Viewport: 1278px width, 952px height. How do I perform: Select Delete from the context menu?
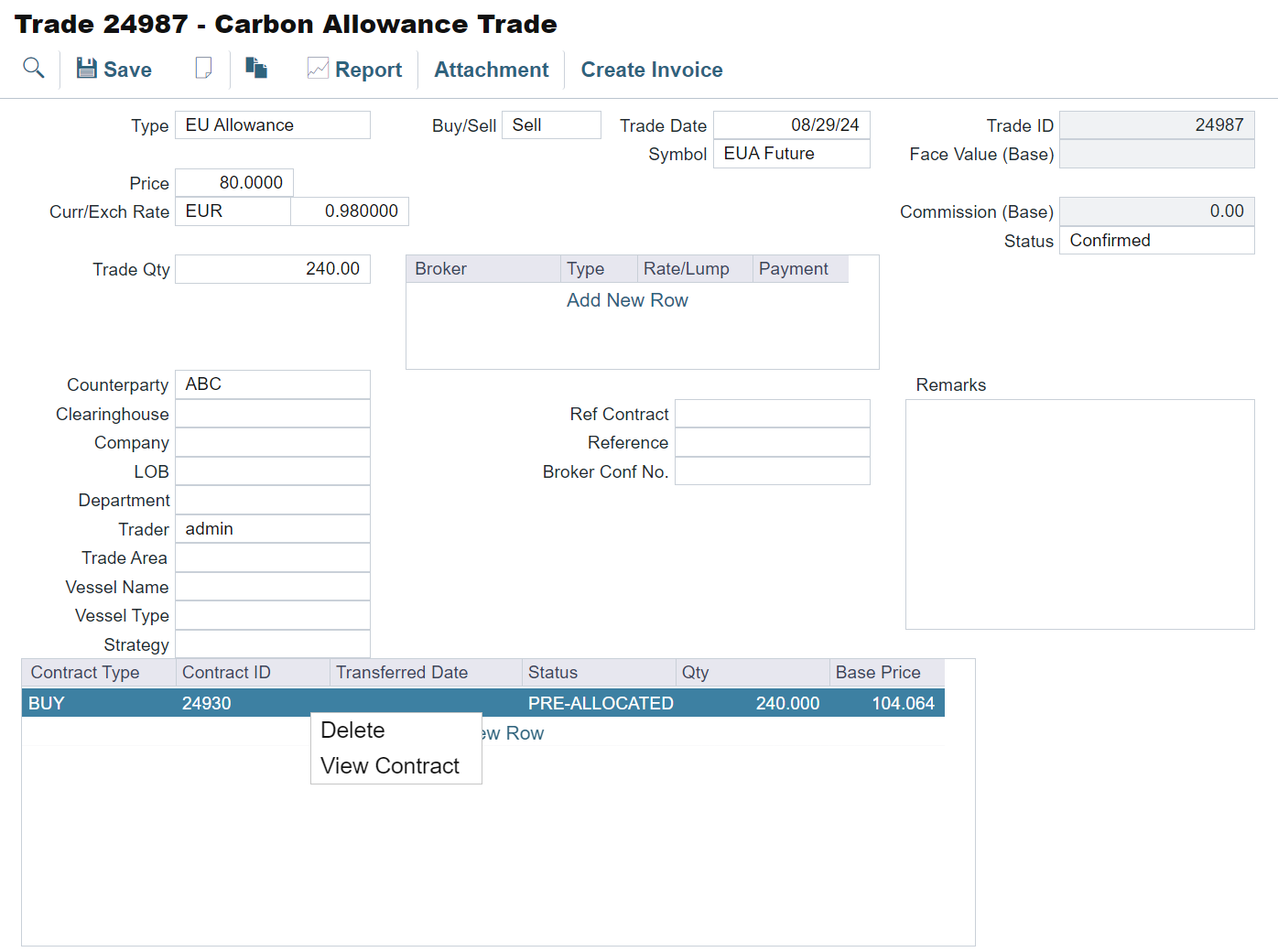352,730
